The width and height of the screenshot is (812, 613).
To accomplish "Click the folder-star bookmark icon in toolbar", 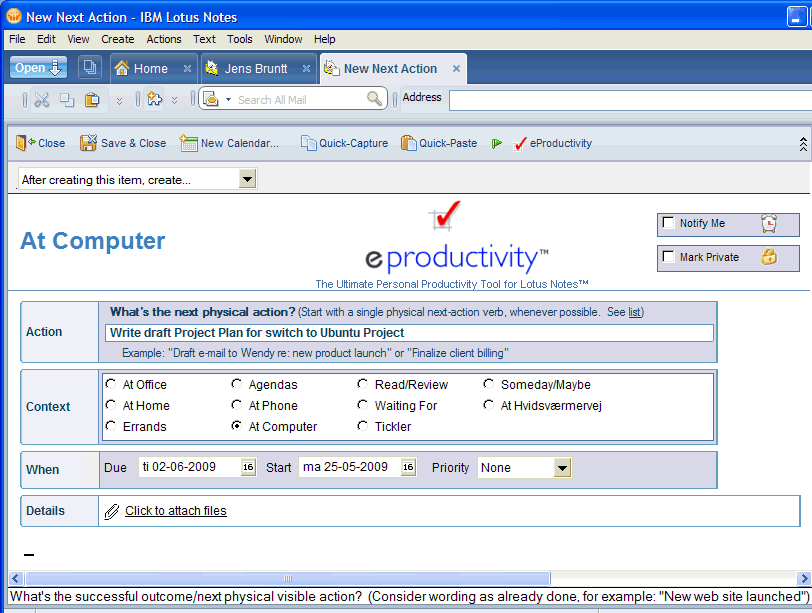I will click(155, 98).
